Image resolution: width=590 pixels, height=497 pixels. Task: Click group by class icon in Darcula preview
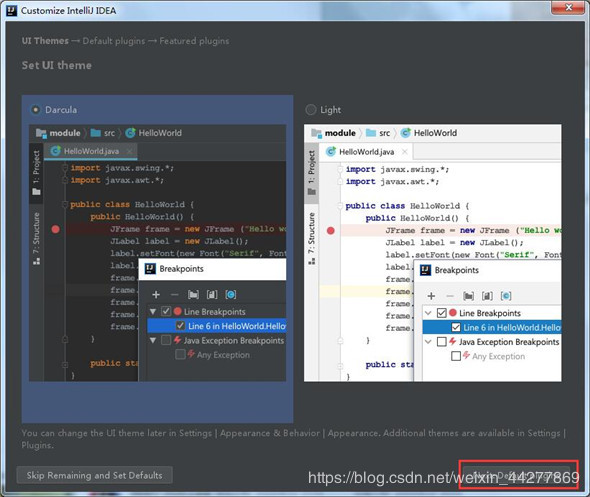[231, 295]
